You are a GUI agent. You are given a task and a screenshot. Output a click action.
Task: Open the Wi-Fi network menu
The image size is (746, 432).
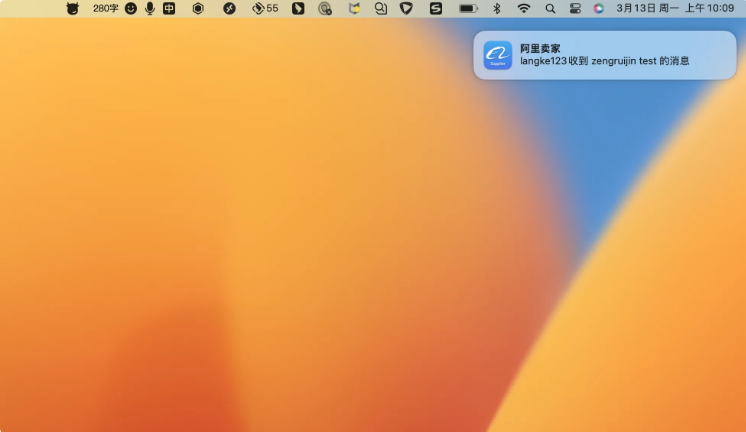tap(524, 8)
